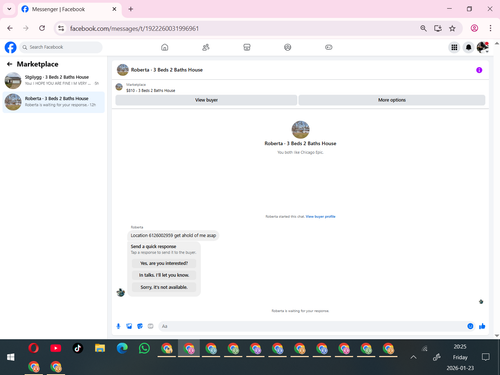Click the Search Facebook field

pyautogui.click(x=61, y=47)
